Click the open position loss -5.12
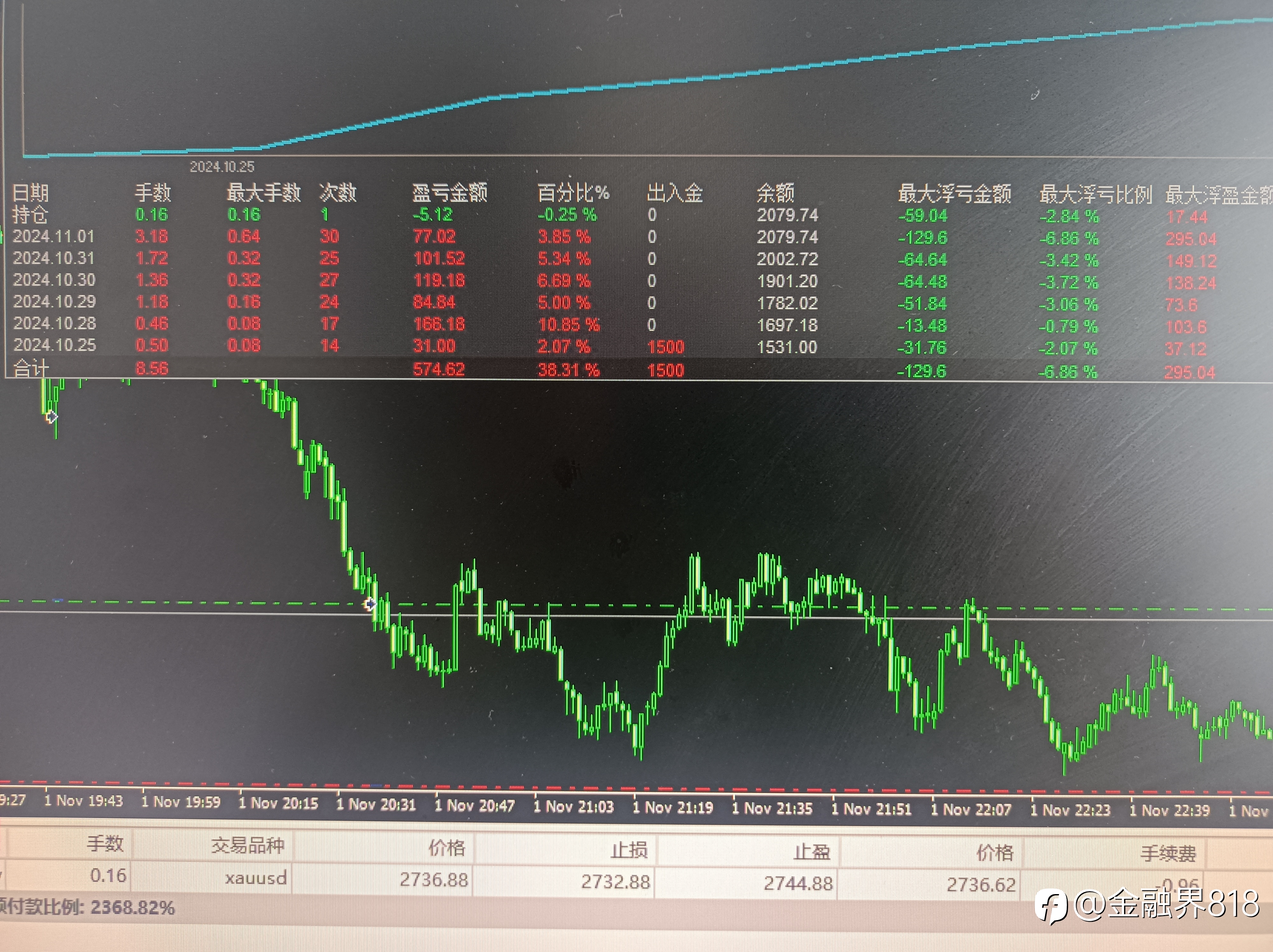Viewport: 1273px width, 952px height. [433, 215]
